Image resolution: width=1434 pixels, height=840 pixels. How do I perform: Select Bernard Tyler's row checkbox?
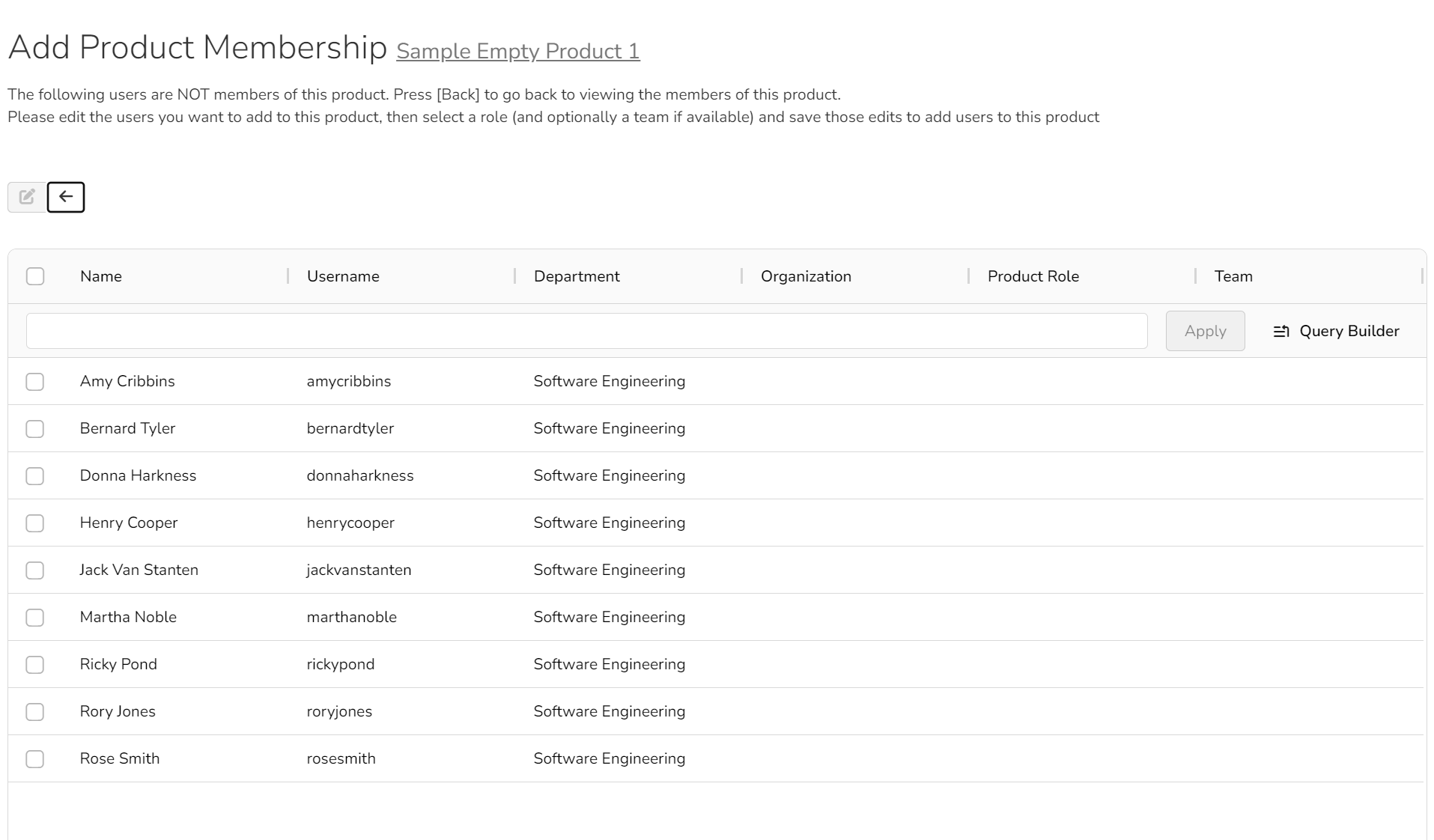[x=35, y=429]
